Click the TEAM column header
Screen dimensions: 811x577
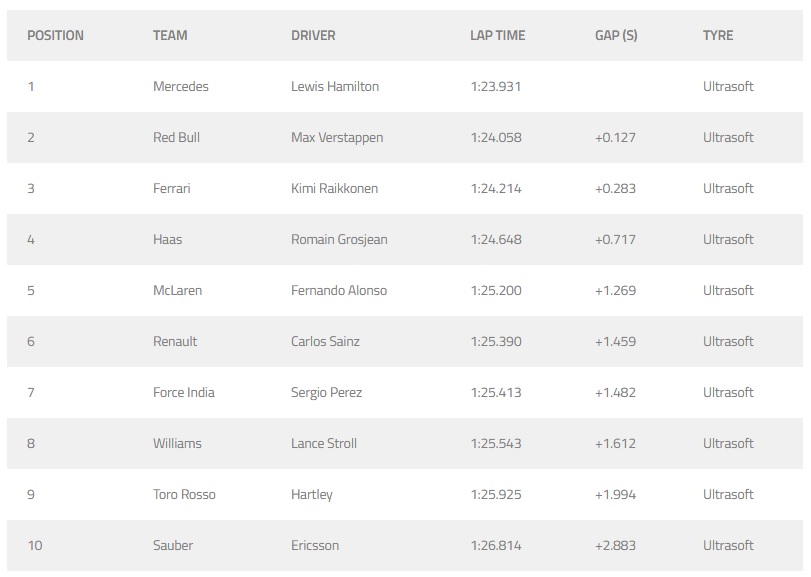click(x=170, y=36)
